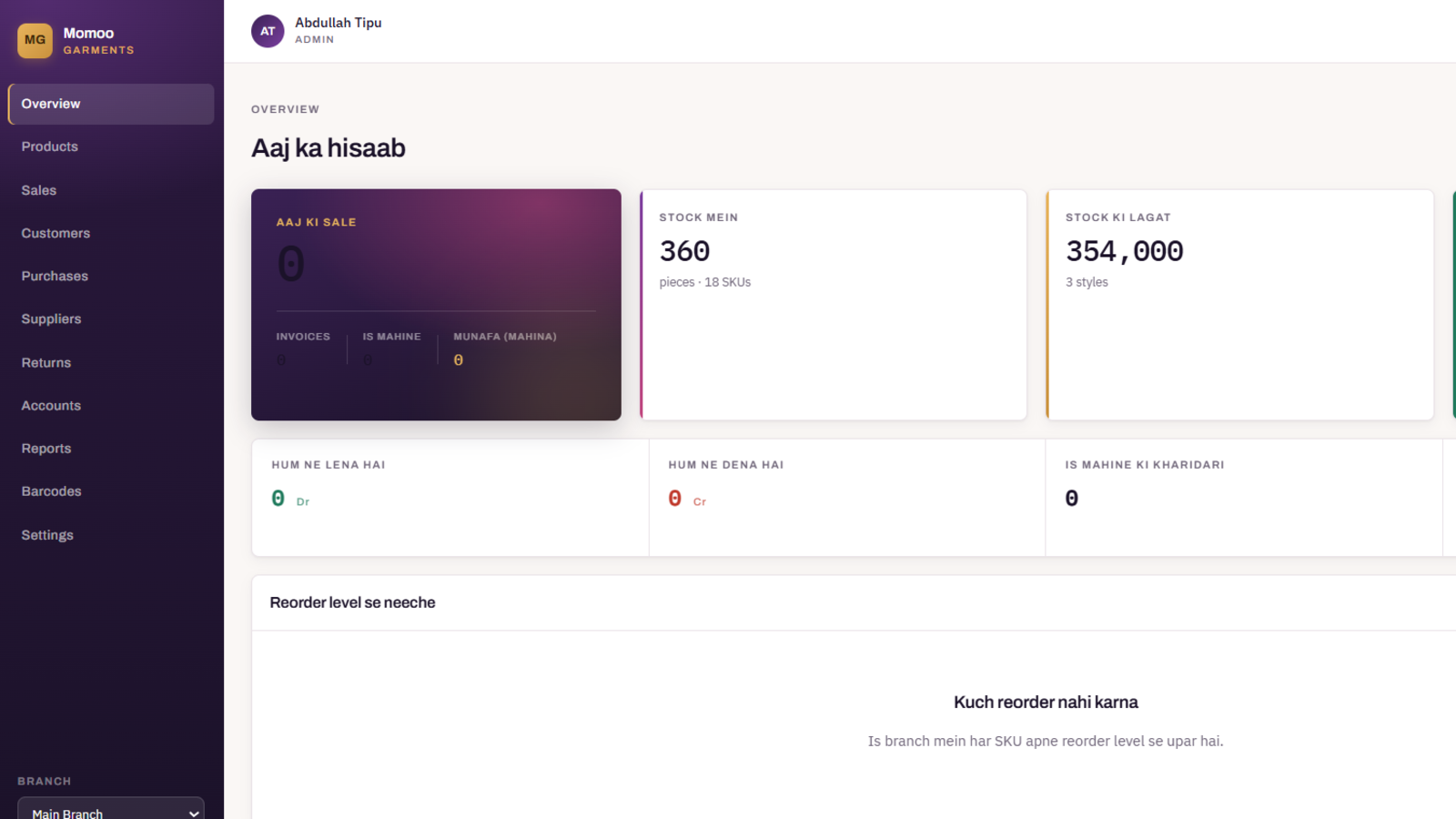Click the Aaj Ki Sale card
1456x819 pixels.
[x=436, y=305]
